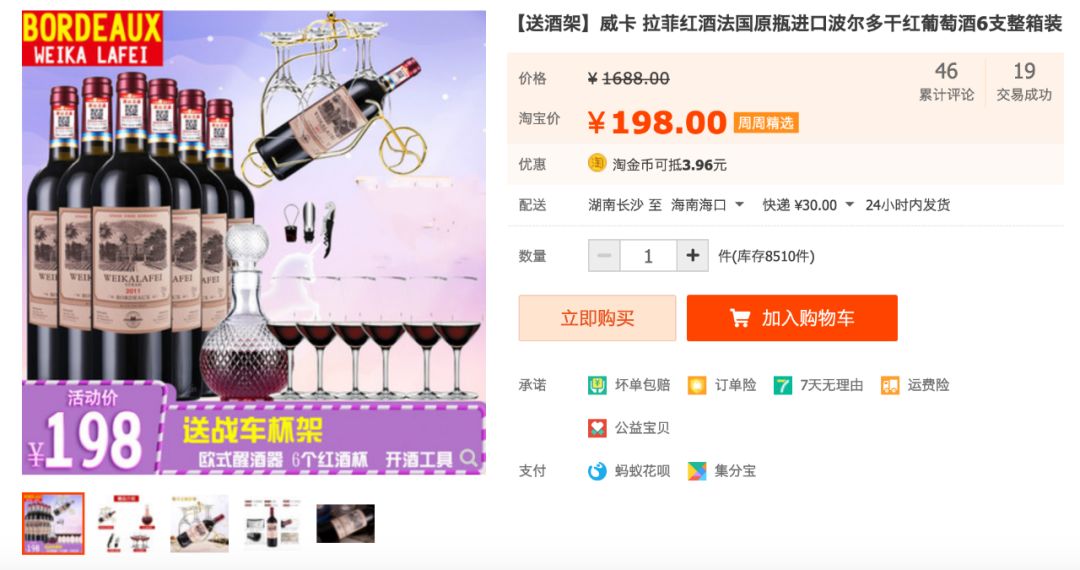Expand the 快递 ¥30.00 shipping dropdown
The width and height of the screenshot is (1080, 570).
808,205
